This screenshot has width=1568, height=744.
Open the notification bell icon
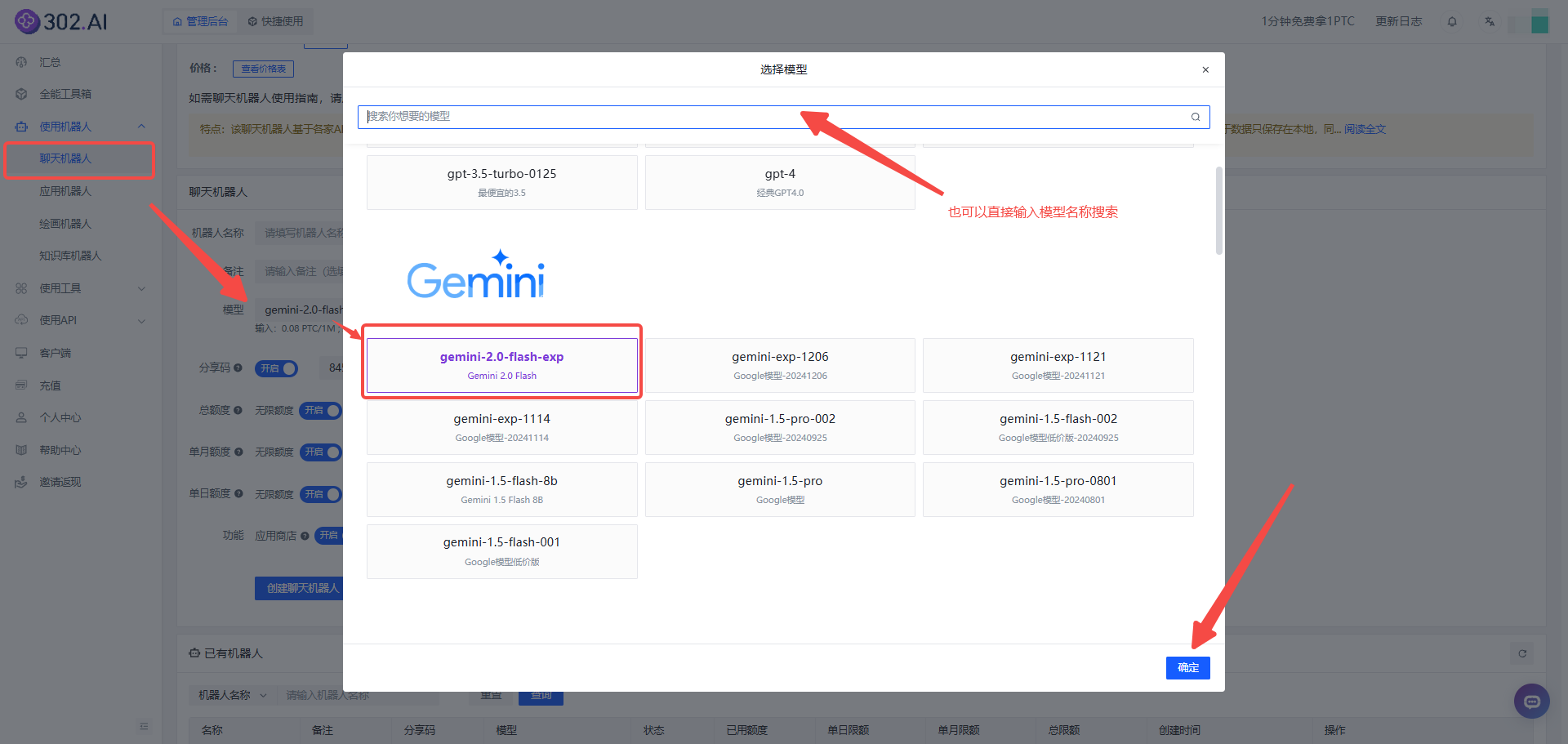[1452, 21]
